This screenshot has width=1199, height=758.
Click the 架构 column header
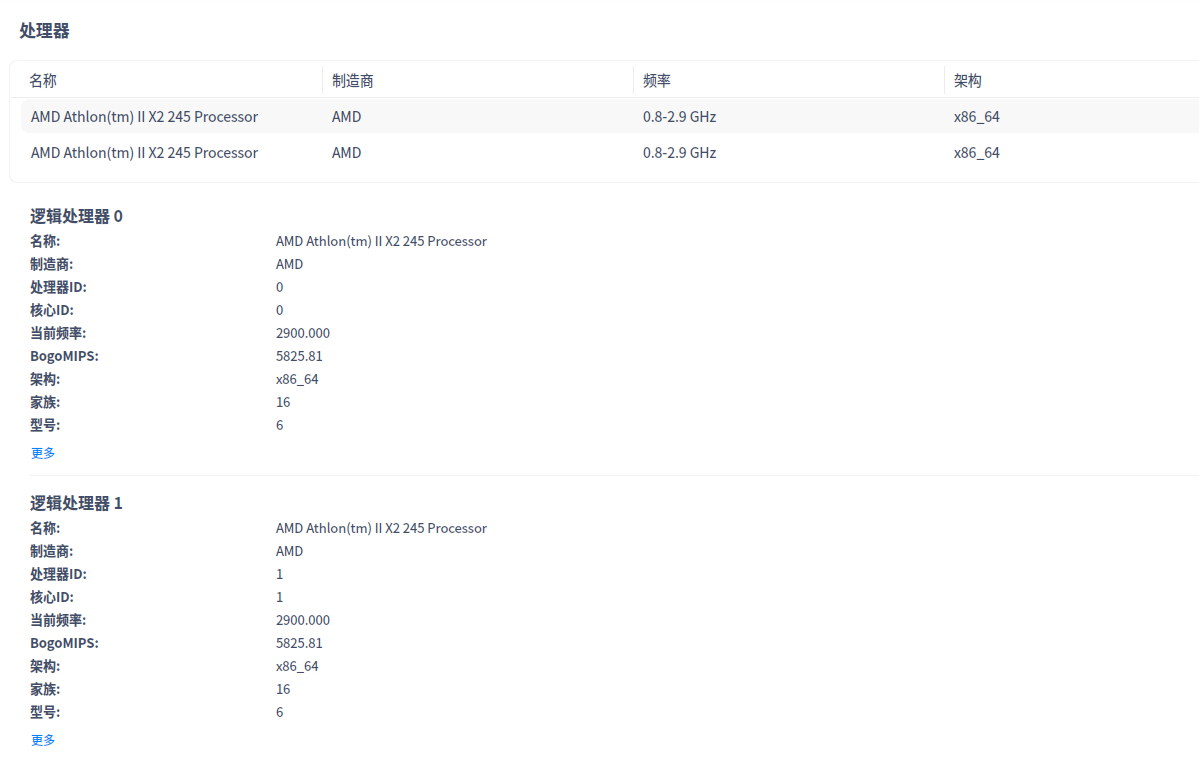(x=967, y=80)
